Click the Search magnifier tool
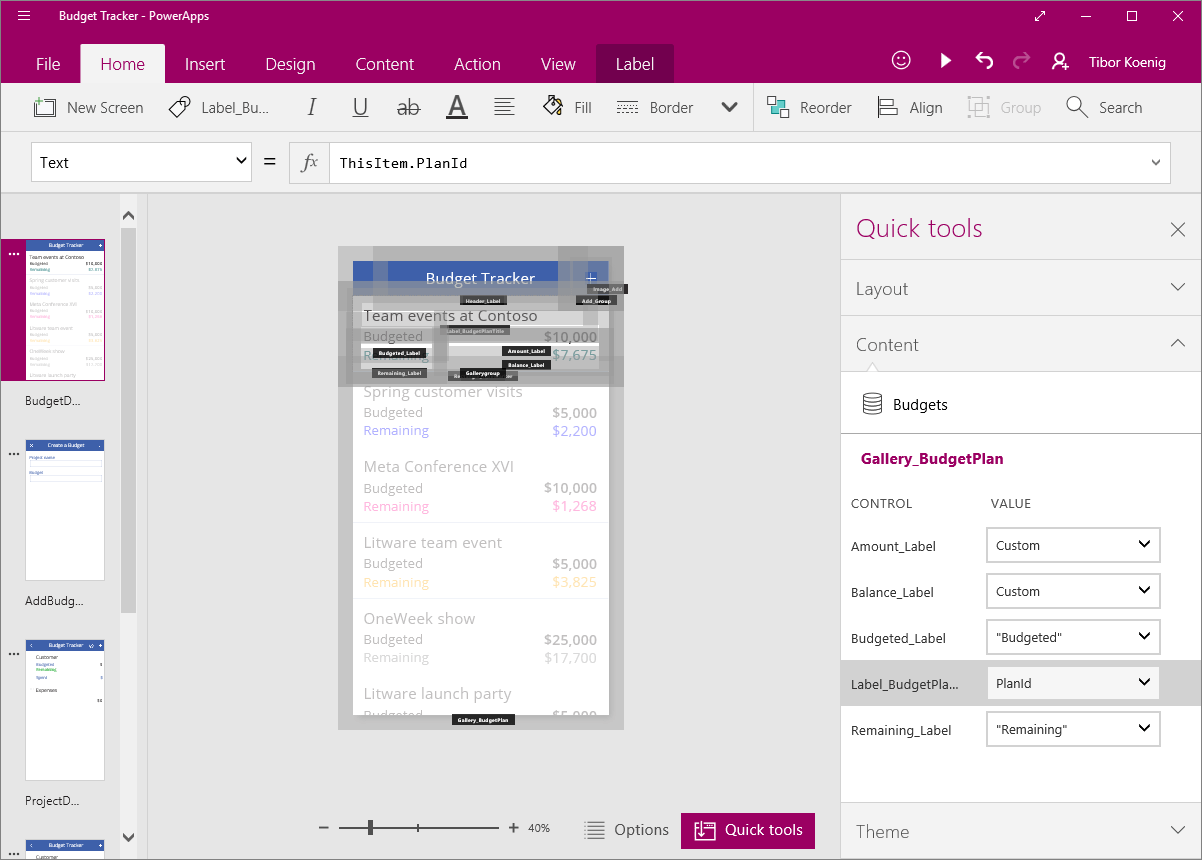 1104,107
